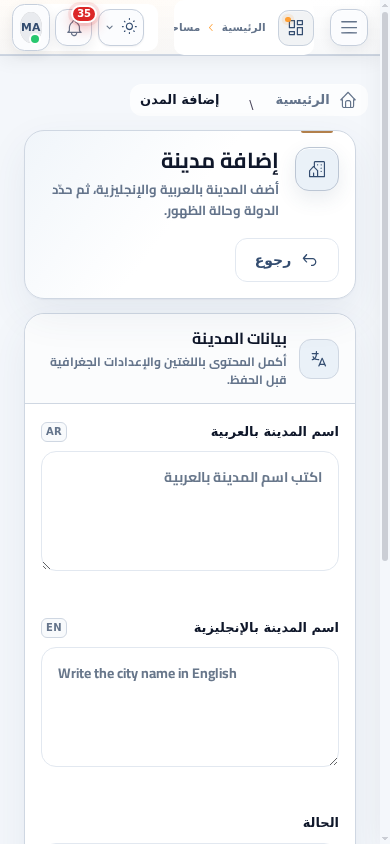Viewport: 390px width, 844px height.
Task: Click the الرئيسية top navigation breadcrumb
Action: [x=244, y=27]
